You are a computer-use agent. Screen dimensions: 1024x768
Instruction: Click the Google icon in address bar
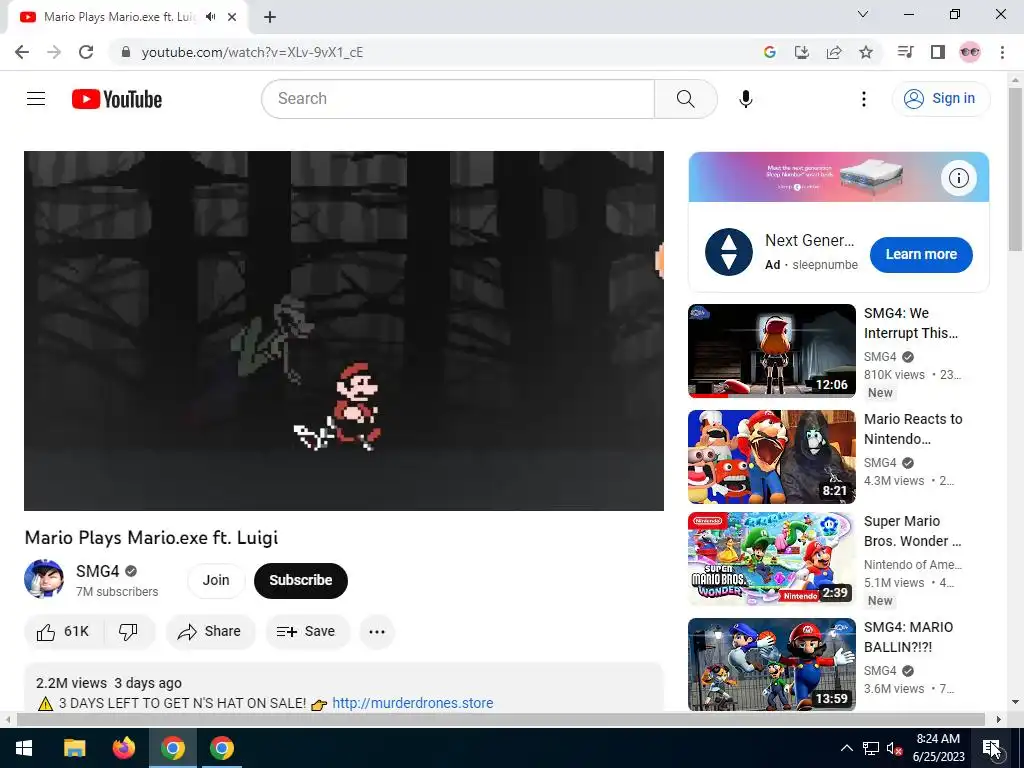[769, 52]
